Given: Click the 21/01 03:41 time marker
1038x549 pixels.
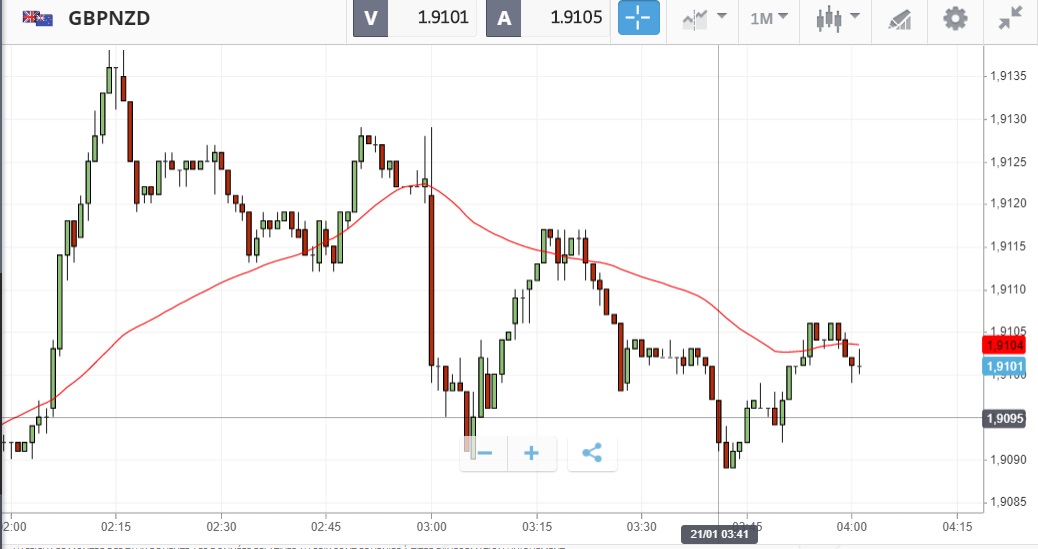Looking at the screenshot, I should pyautogui.click(x=718, y=534).
